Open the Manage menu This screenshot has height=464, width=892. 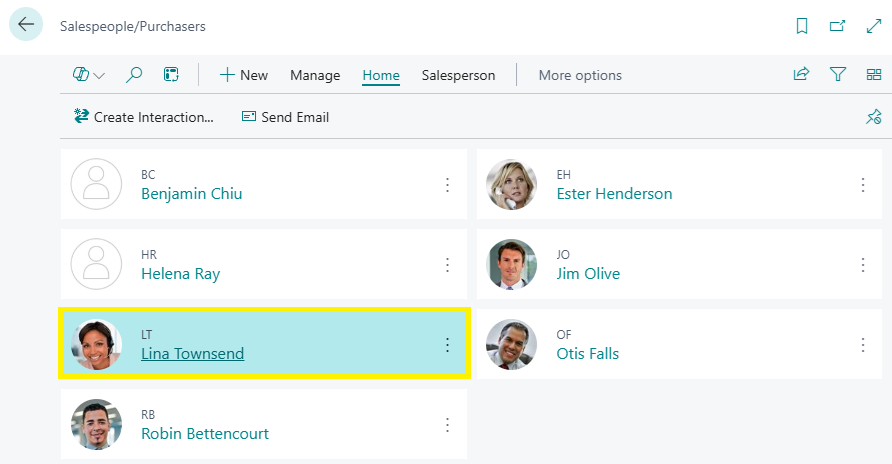(315, 75)
